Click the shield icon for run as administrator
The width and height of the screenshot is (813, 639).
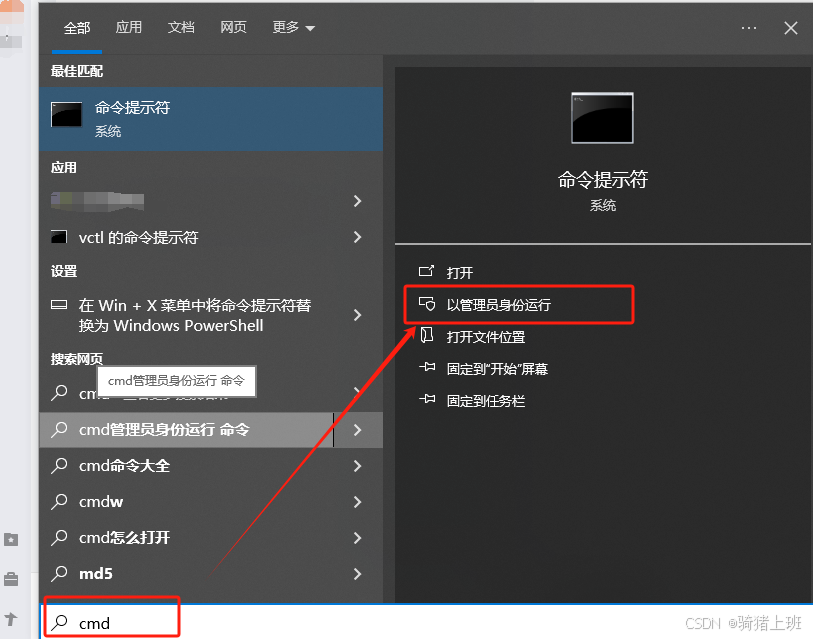[427, 304]
